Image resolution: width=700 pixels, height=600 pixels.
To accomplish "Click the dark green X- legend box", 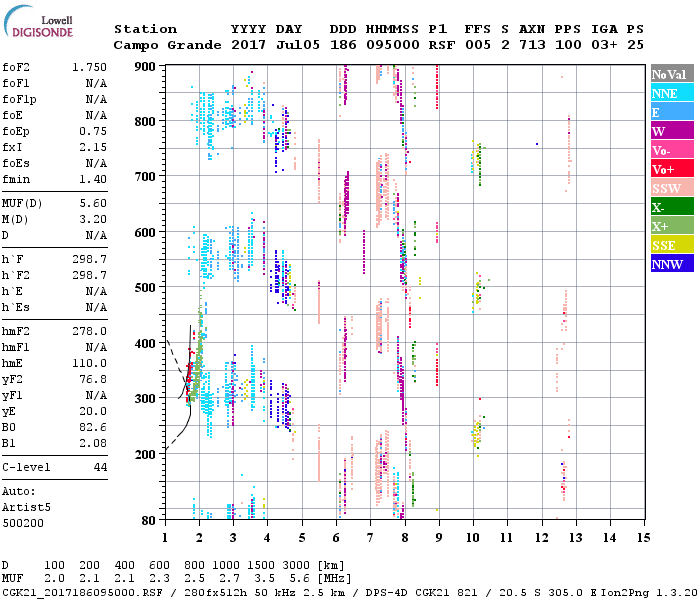I will 669,207.
